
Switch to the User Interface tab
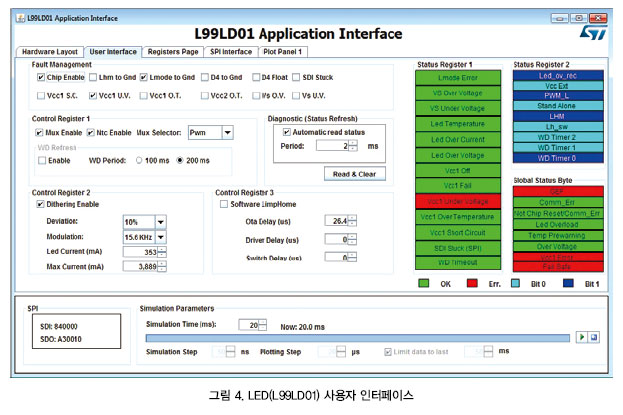(113, 52)
